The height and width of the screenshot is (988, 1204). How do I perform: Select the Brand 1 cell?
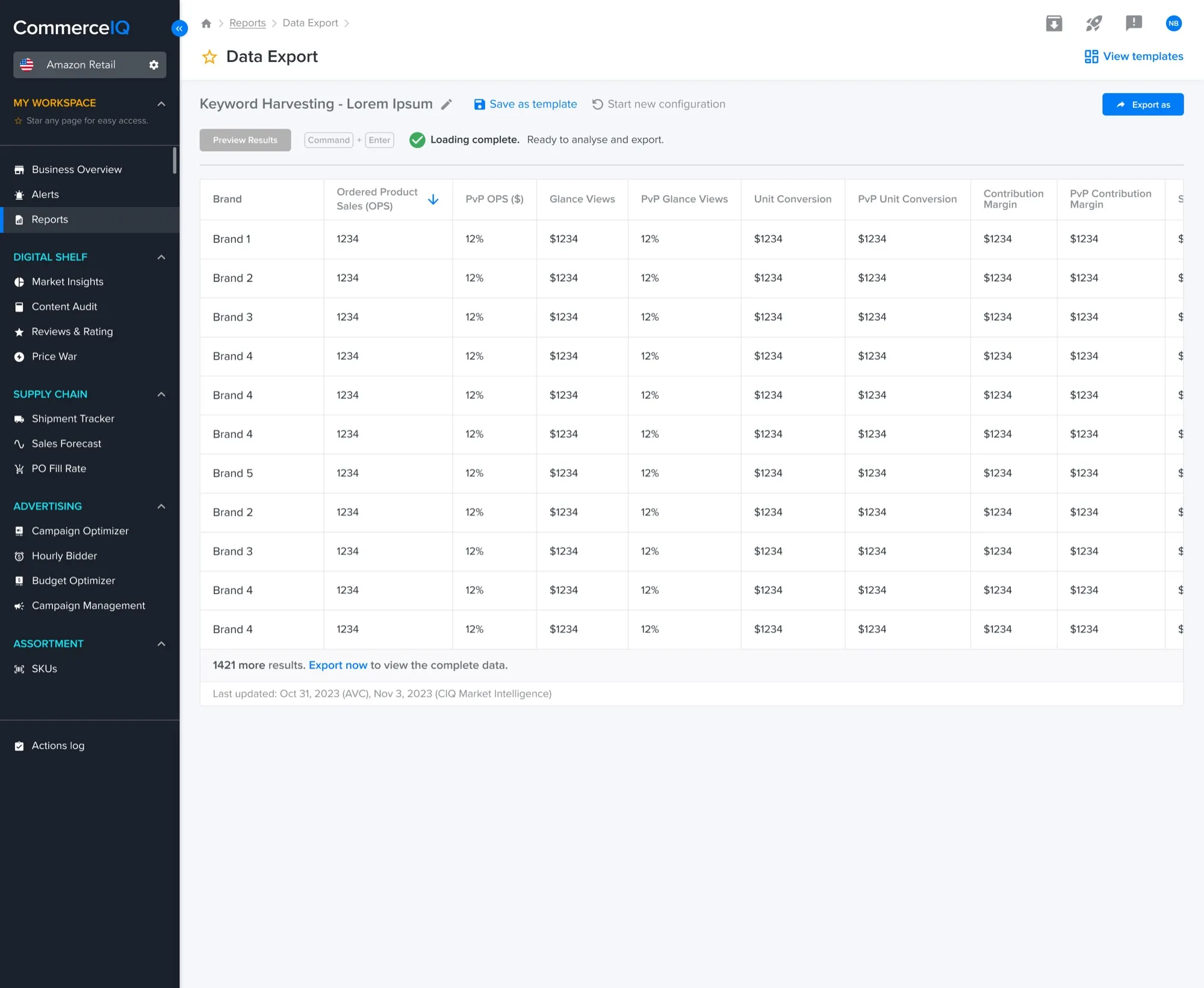click(x=262, y=239)
